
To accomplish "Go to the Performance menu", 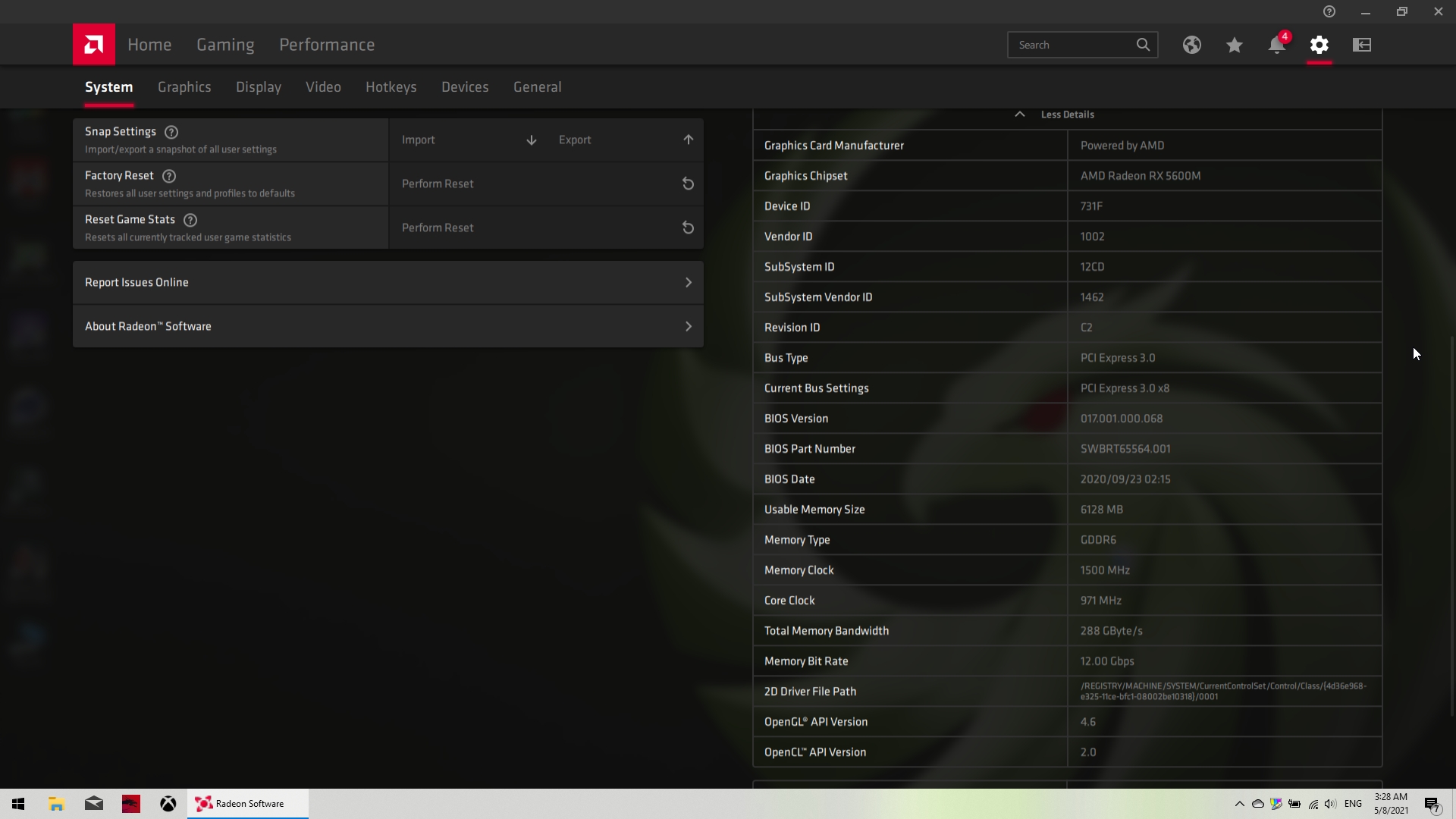I will [326, 45].
